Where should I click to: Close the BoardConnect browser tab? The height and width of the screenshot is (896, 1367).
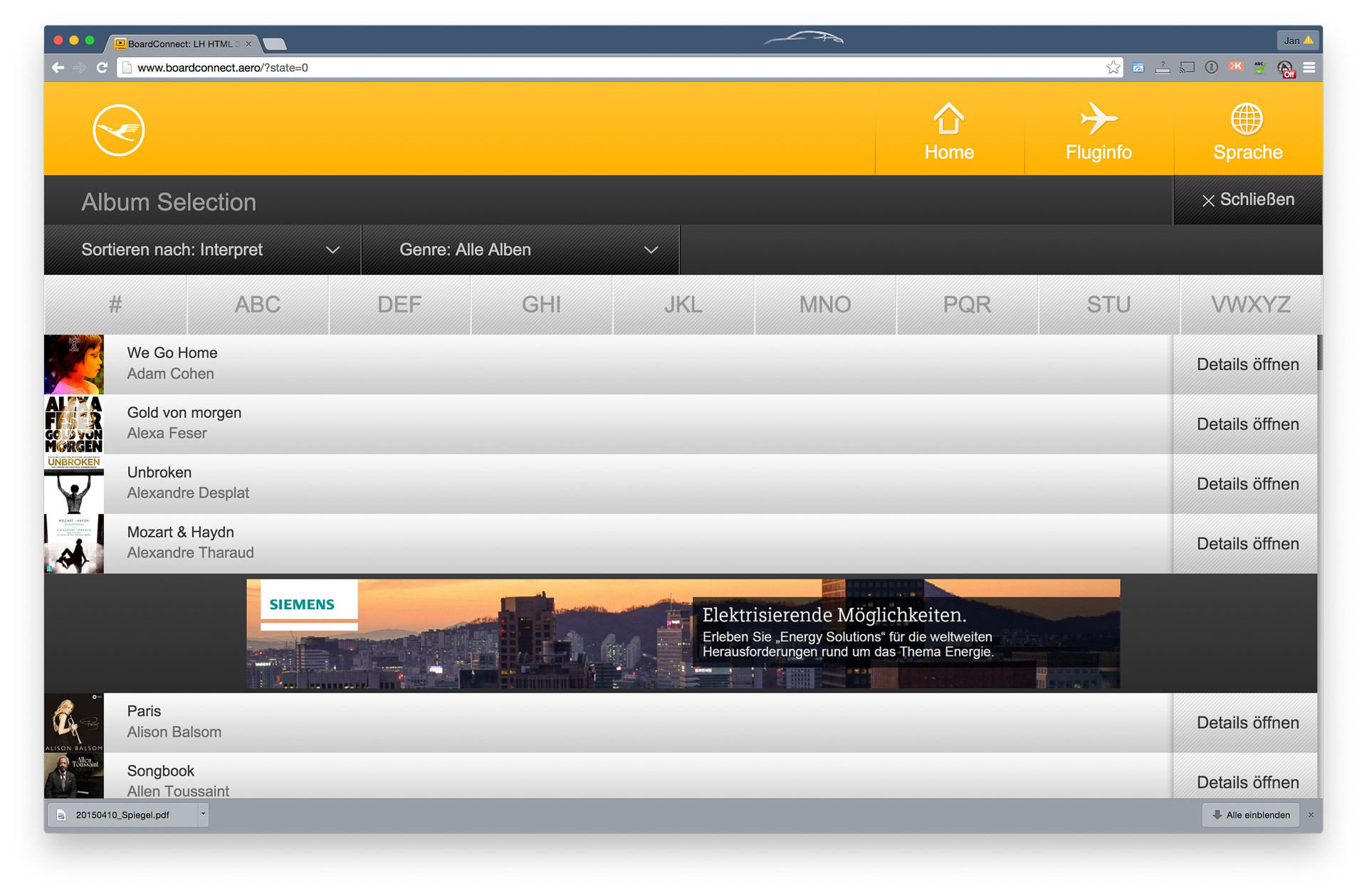coord(248,44)
